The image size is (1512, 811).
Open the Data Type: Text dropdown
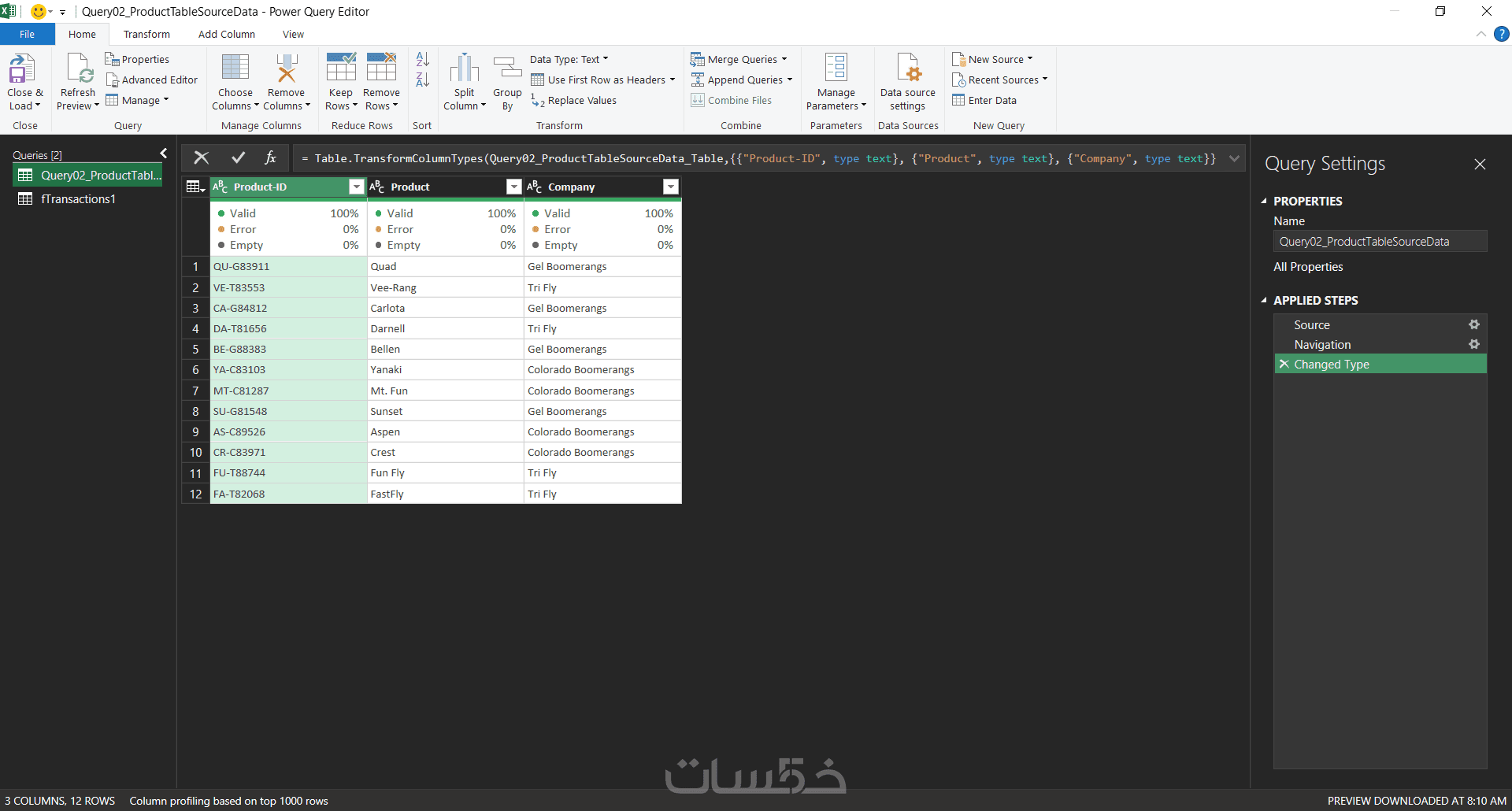(569, 59)
